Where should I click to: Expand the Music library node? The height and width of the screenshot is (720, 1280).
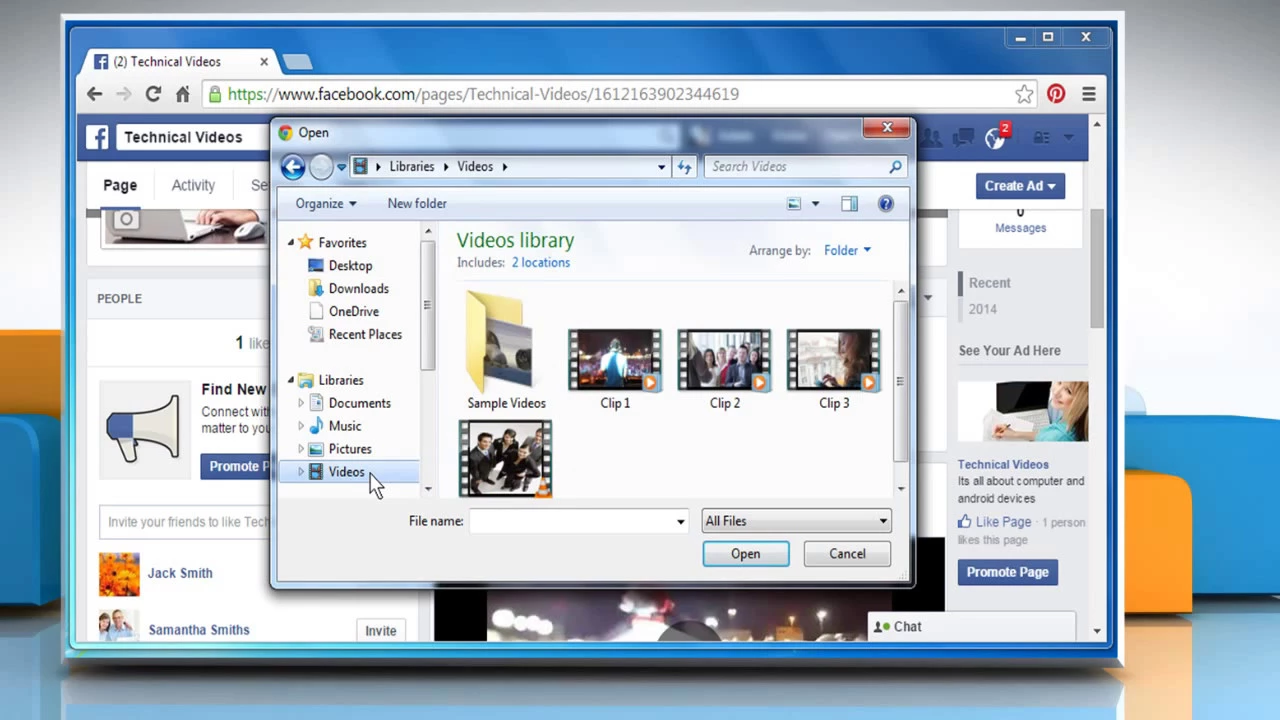click(x=300, y=426)
